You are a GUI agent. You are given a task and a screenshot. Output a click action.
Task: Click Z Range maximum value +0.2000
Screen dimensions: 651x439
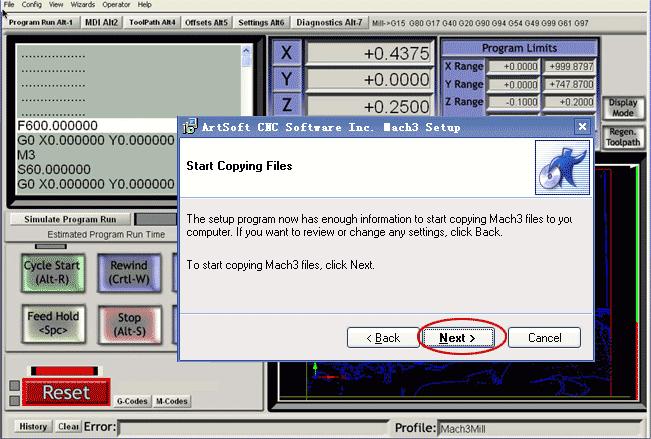569,102
